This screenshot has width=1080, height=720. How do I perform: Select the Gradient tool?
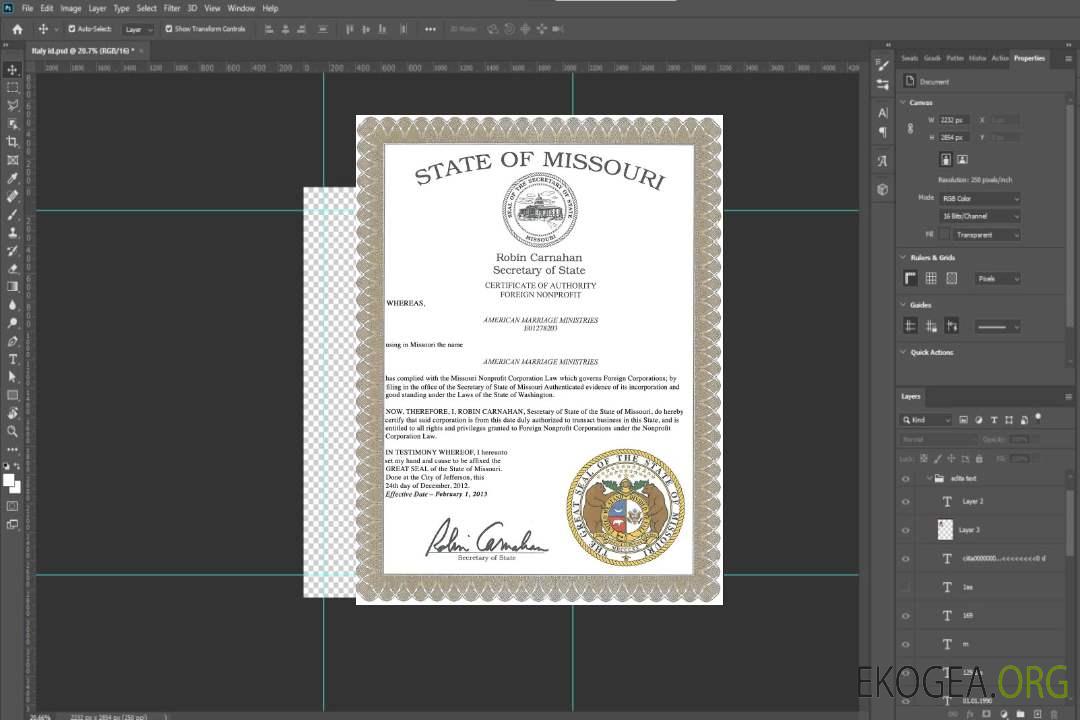pyautogui.click(x=12, y=287)
